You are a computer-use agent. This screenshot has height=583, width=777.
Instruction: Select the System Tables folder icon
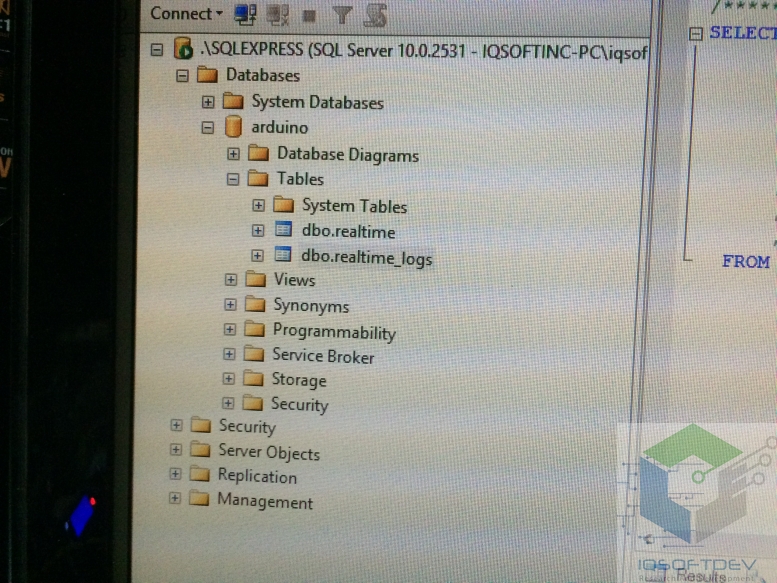284,204
